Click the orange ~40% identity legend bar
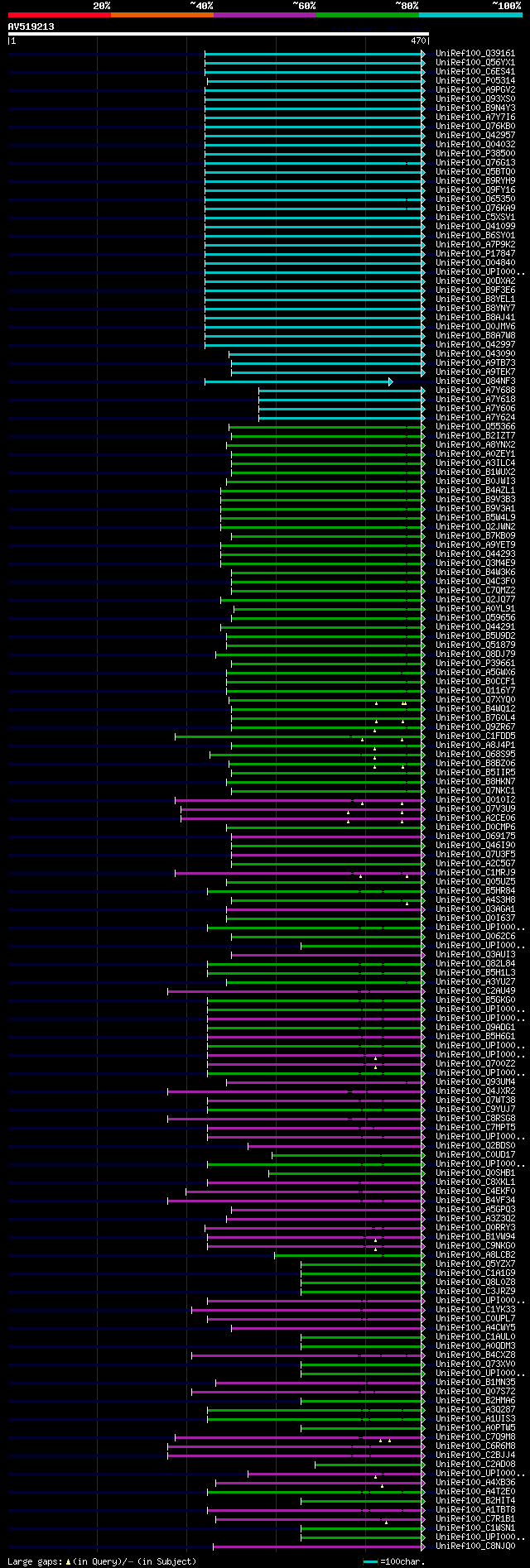This screenshot has width=530, height=1568. tap(162, 15)
